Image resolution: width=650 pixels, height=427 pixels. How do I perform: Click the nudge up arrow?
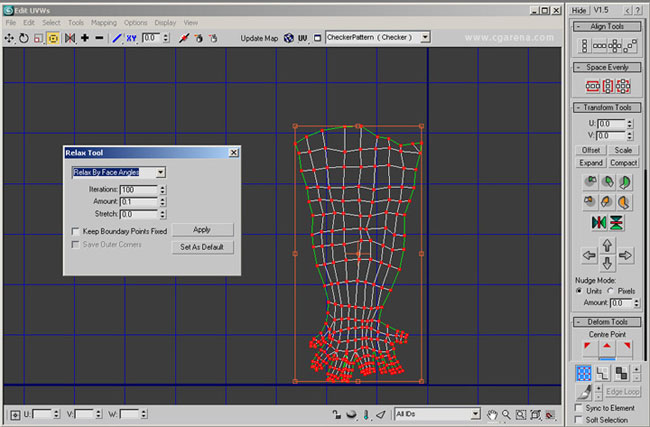coord(607,245)
